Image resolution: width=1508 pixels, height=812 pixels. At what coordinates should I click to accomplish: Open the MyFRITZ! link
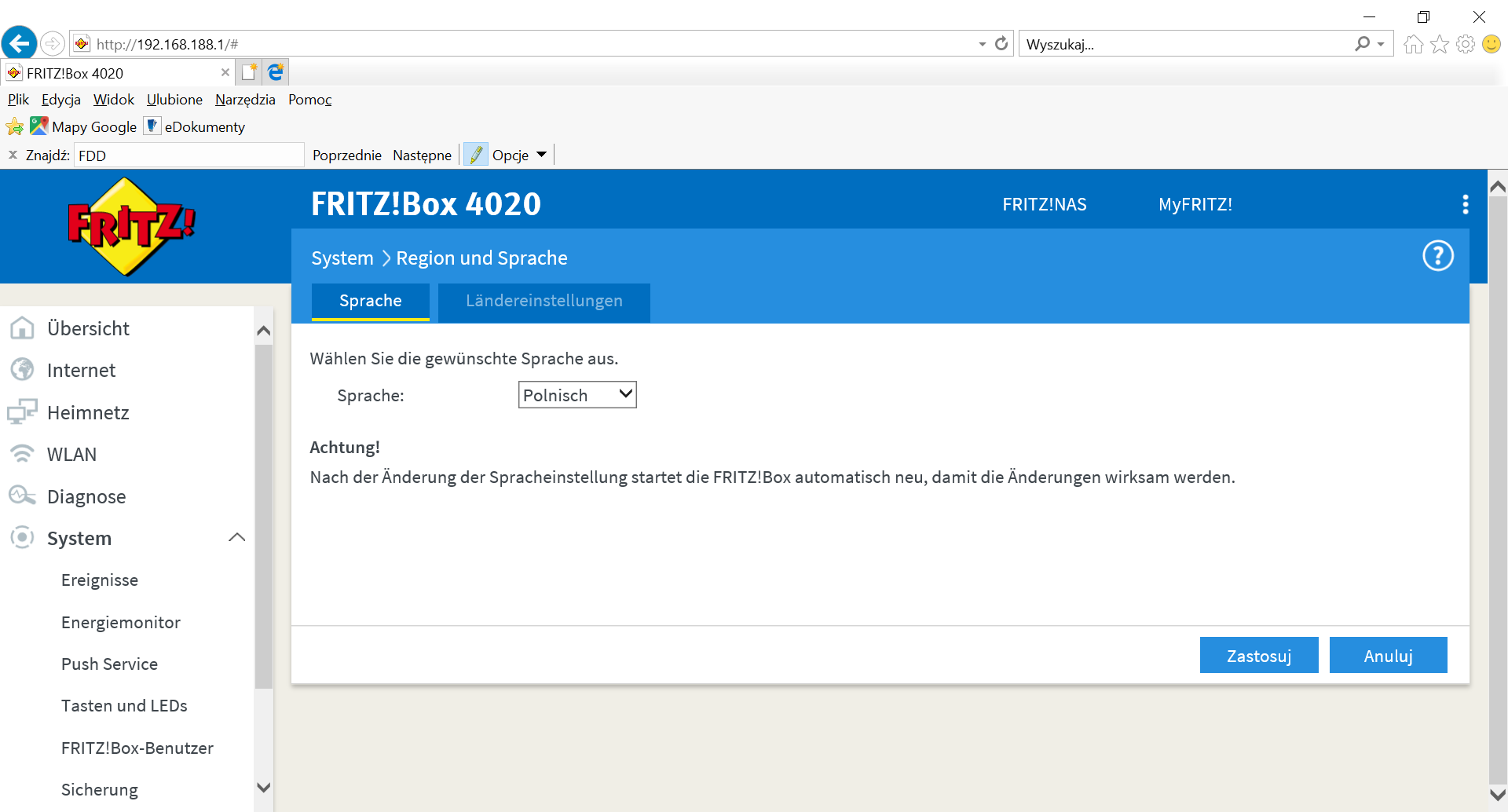1195,204
